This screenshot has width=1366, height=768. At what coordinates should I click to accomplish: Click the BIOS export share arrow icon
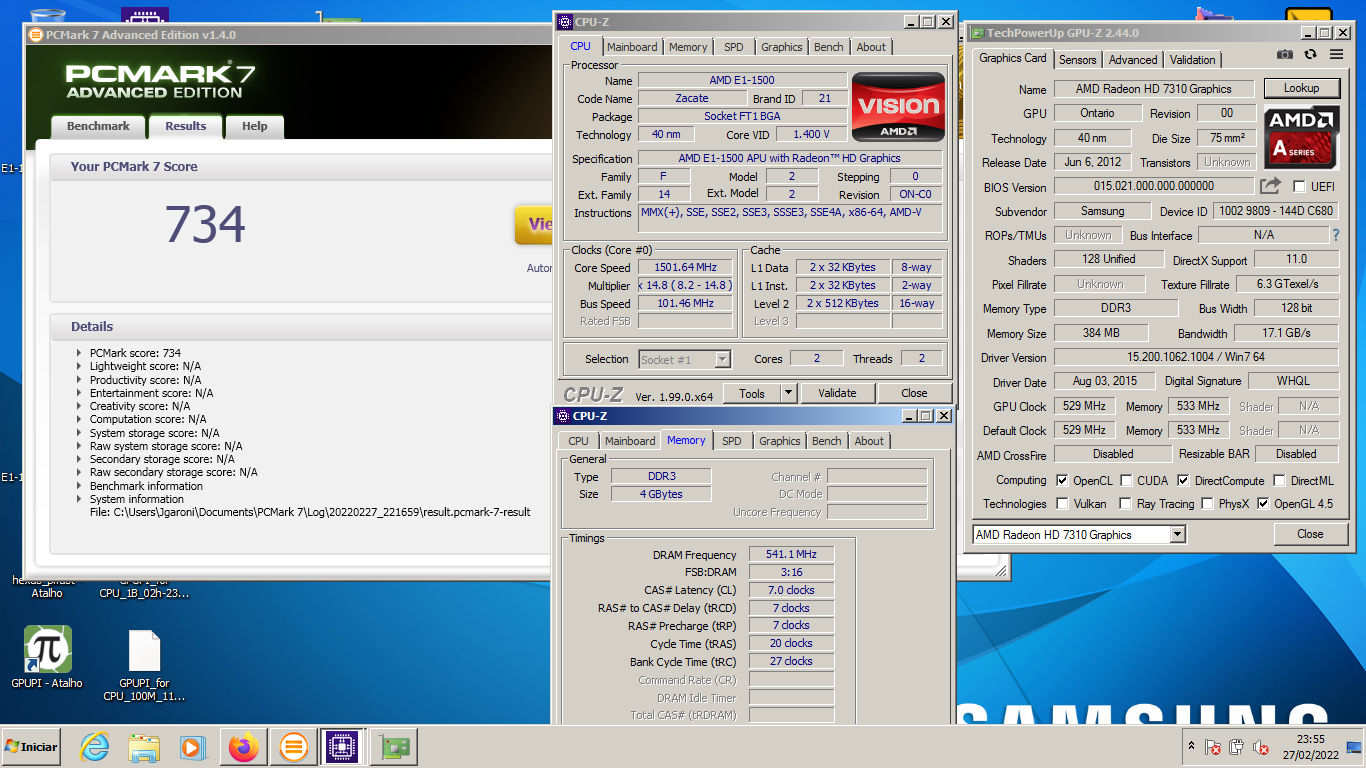tap(1270, 186)
